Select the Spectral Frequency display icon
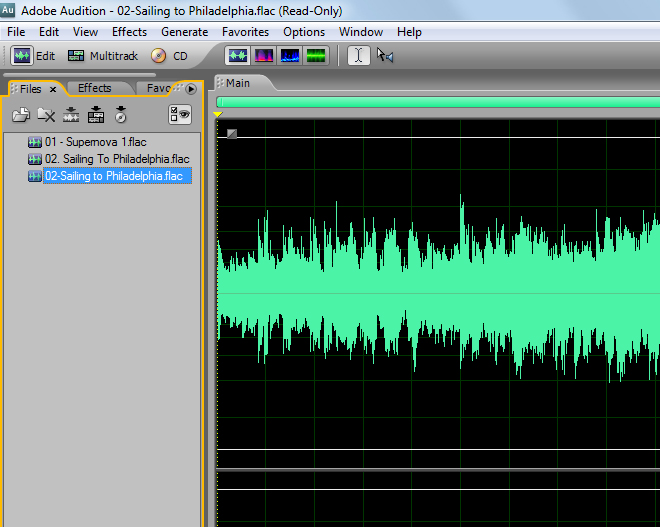Viewport: 660px width, 527px height. click(264, 56)
